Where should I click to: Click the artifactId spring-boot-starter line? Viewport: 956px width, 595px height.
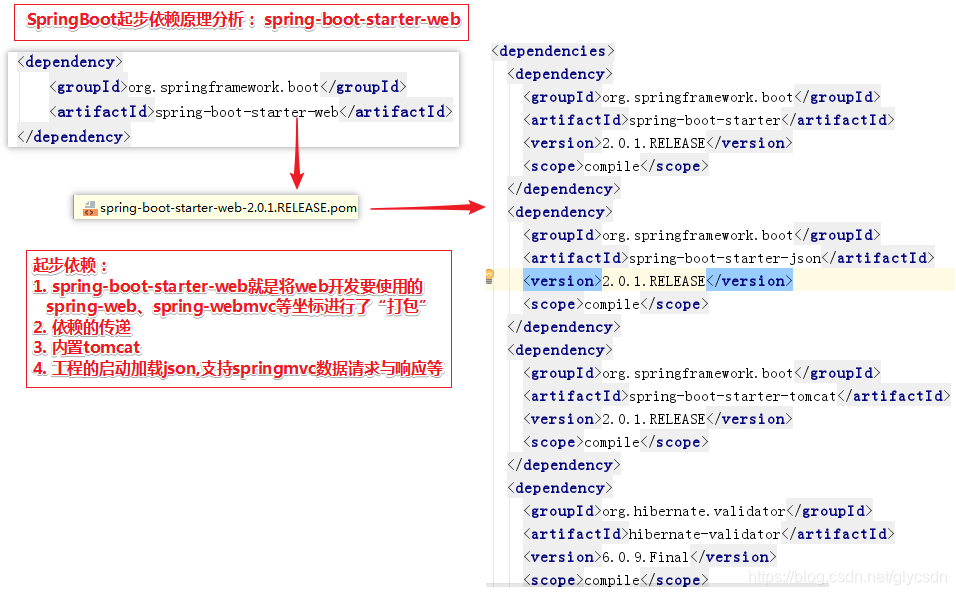[x=708, y=120]
